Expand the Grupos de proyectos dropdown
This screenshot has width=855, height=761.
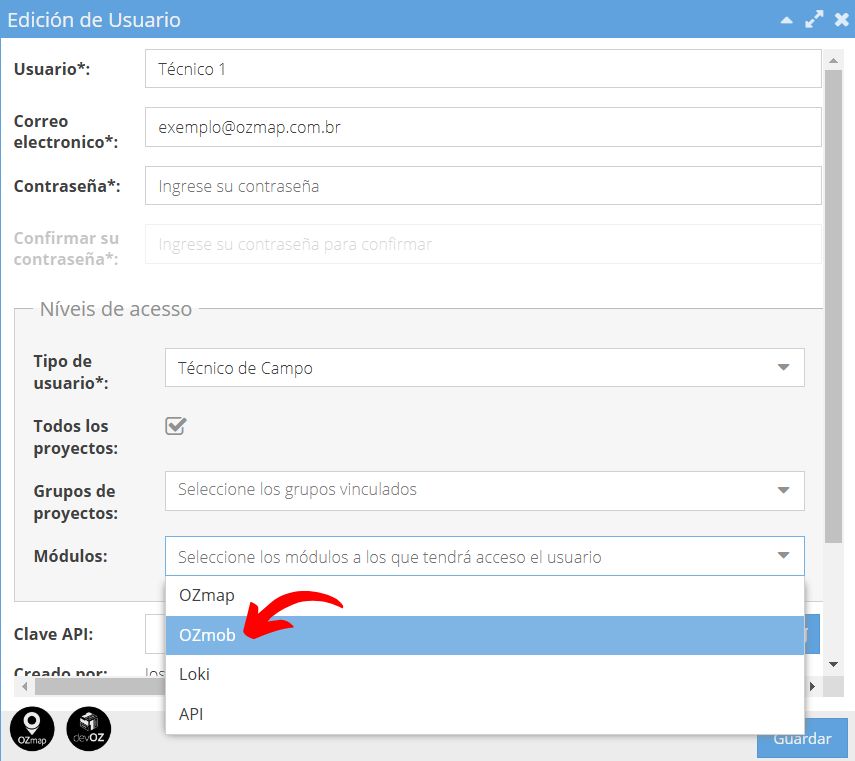[x=485, y=491]
